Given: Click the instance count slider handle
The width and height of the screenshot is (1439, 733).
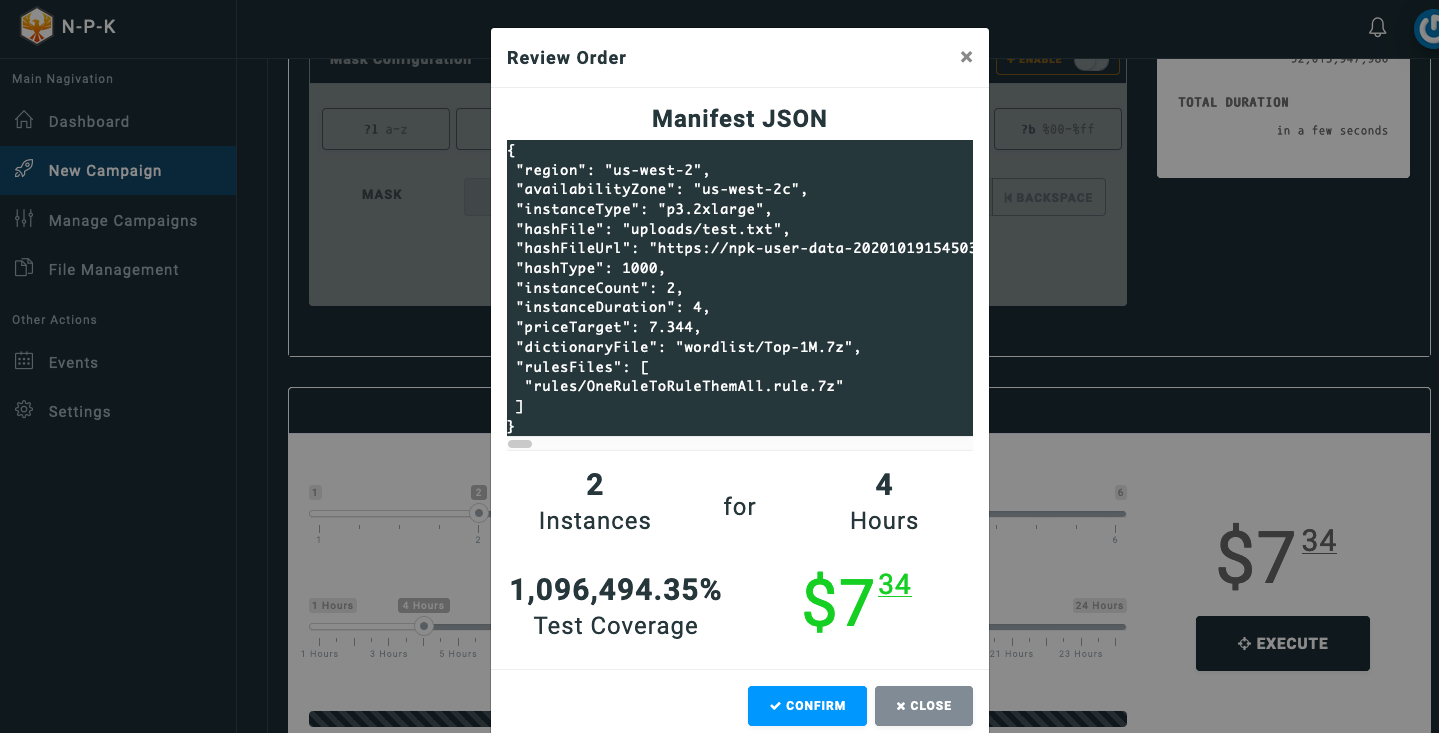Looking at the screenshot, I should 479,513.
